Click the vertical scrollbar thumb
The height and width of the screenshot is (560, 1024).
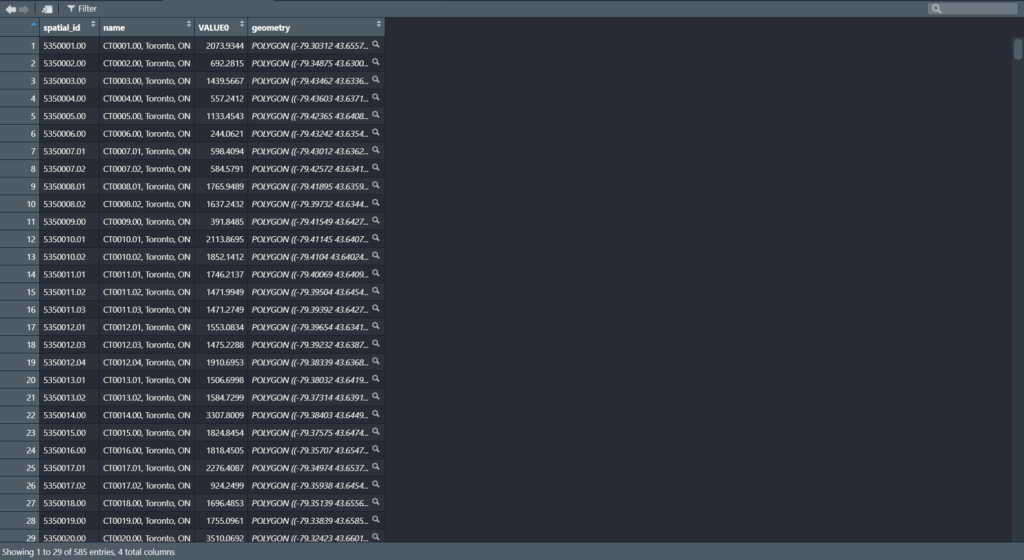pyautogui.click(x=1018, y=50)
